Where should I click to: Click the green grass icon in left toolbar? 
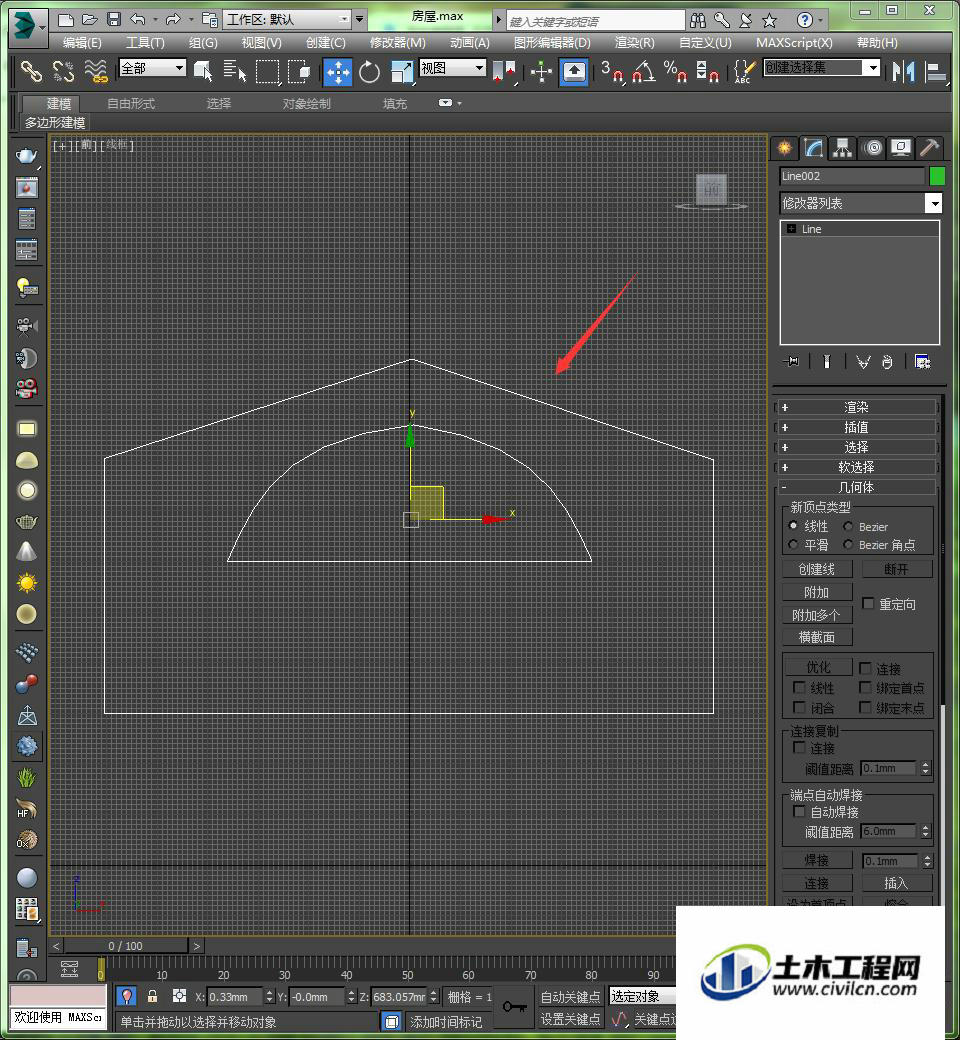coord(27,777)
